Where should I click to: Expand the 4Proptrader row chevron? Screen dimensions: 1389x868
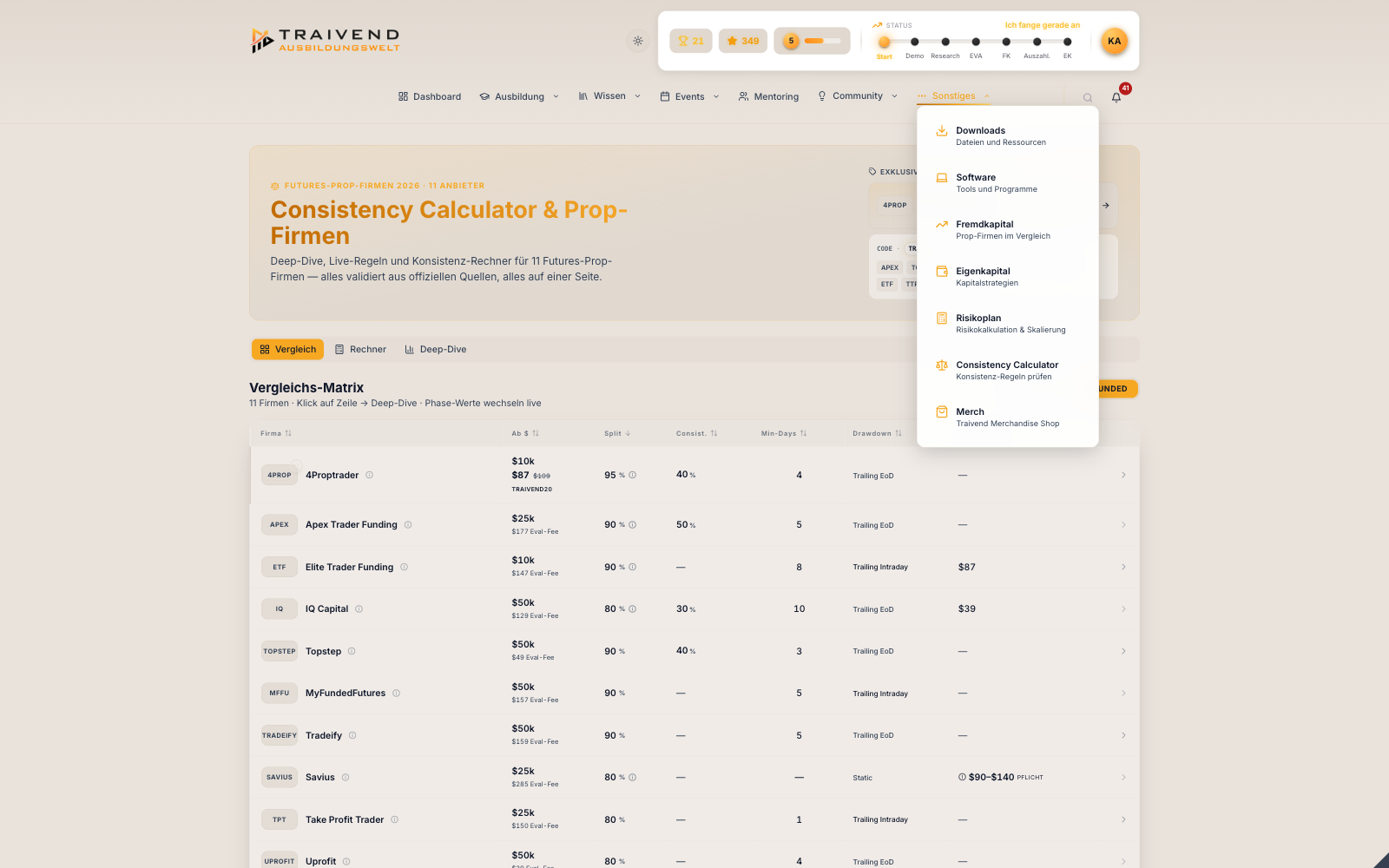click(x=1123, y=475)
